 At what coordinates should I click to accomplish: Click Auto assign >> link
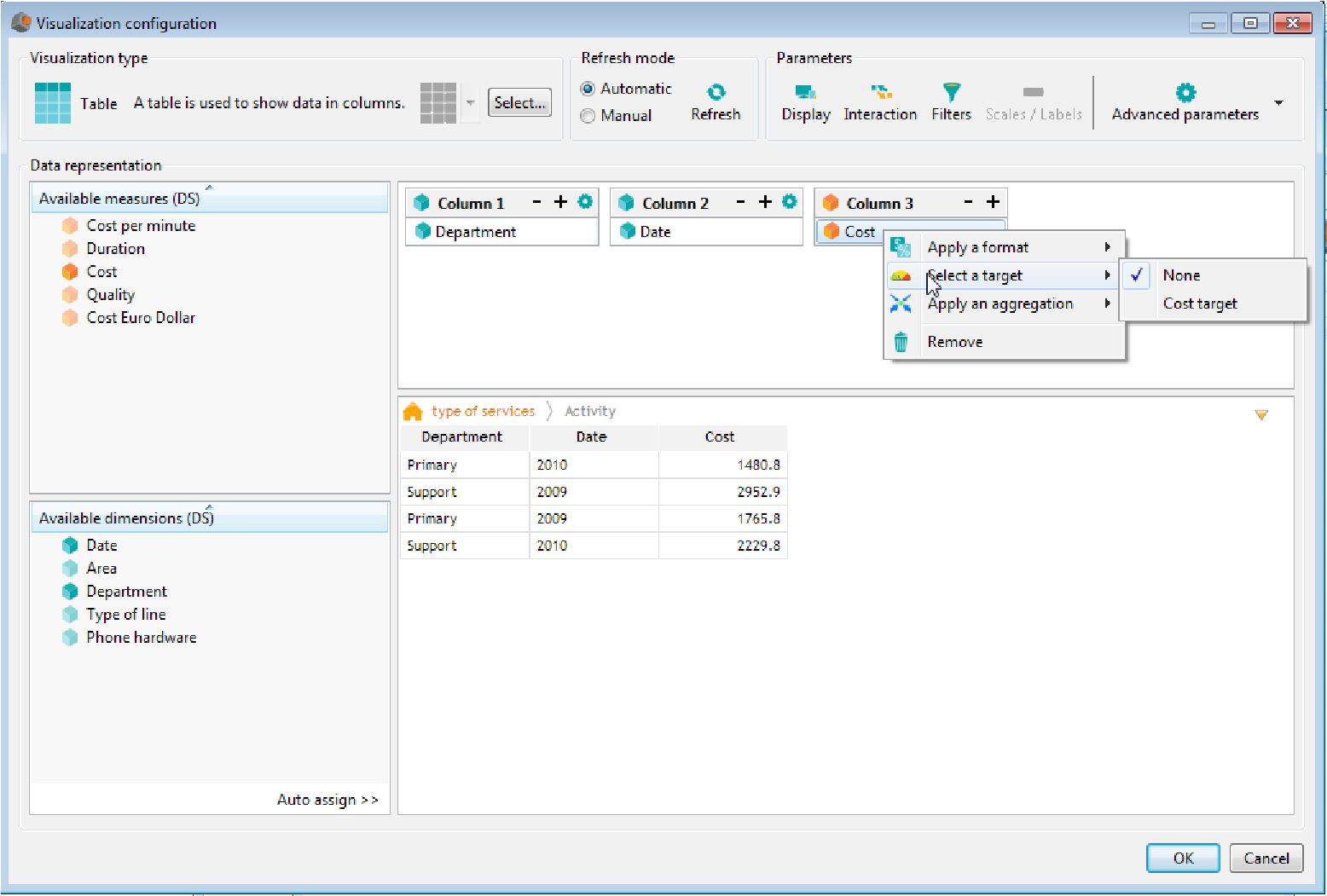click(x=327, y=800)
